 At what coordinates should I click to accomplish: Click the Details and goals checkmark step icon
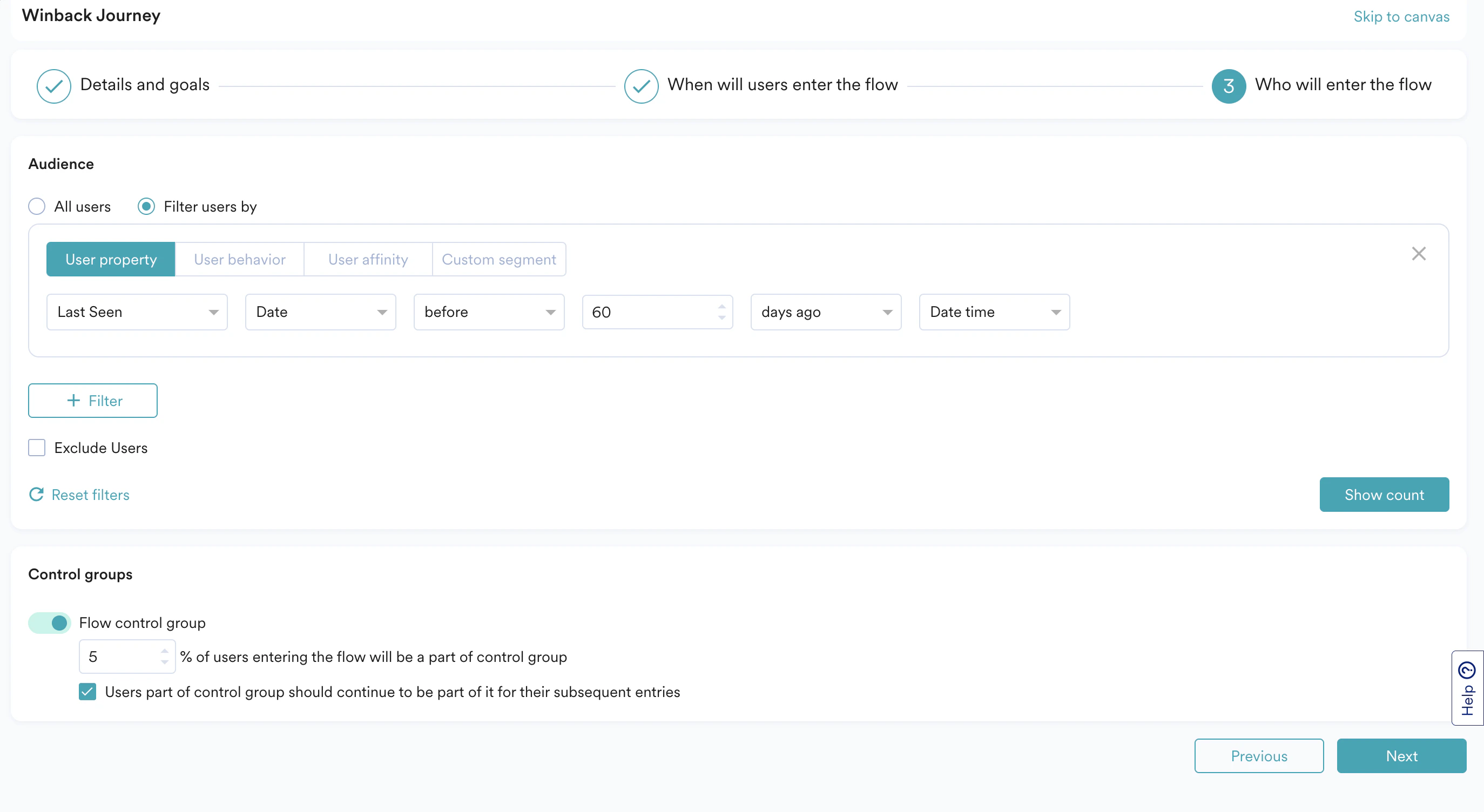[x=53, y=86]
